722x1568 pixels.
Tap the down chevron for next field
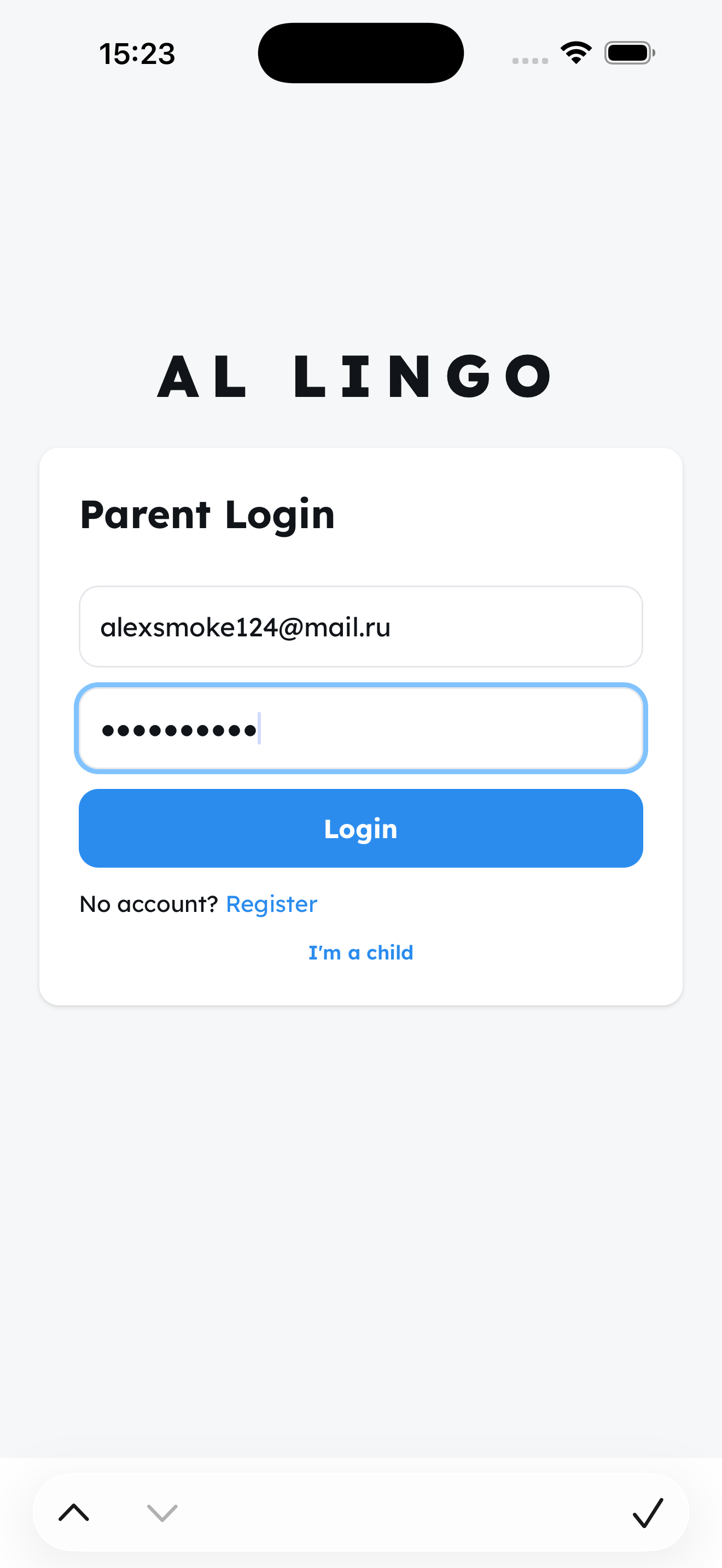coord(162,1512)
